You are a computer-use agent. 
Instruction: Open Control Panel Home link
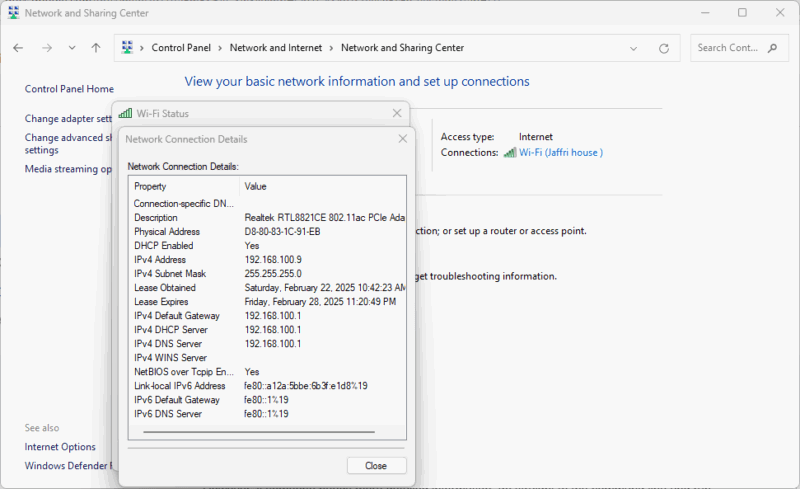[69, 89]
